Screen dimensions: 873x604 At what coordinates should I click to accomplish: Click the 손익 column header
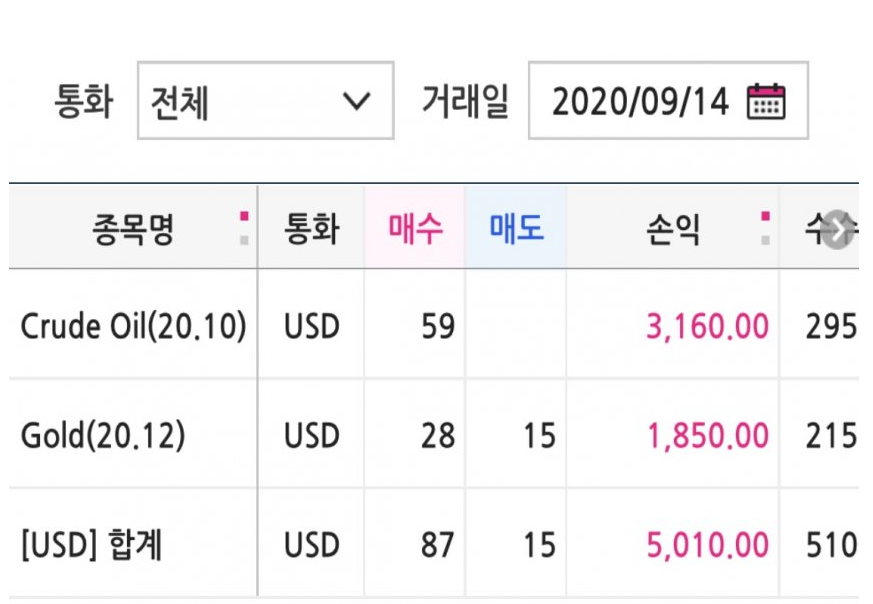point(673,228)
